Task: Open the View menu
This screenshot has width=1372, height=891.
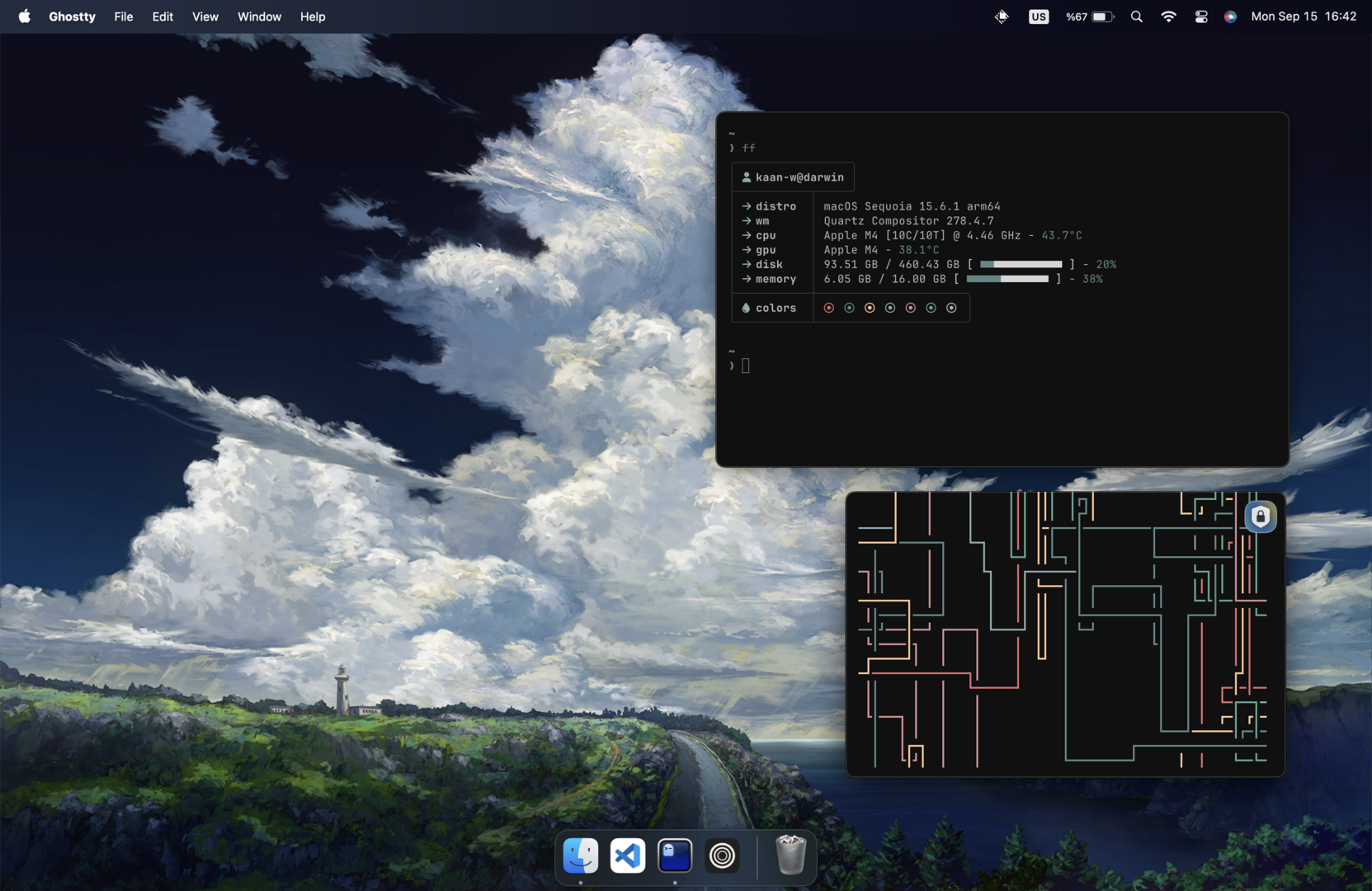Action: point(205,16)
